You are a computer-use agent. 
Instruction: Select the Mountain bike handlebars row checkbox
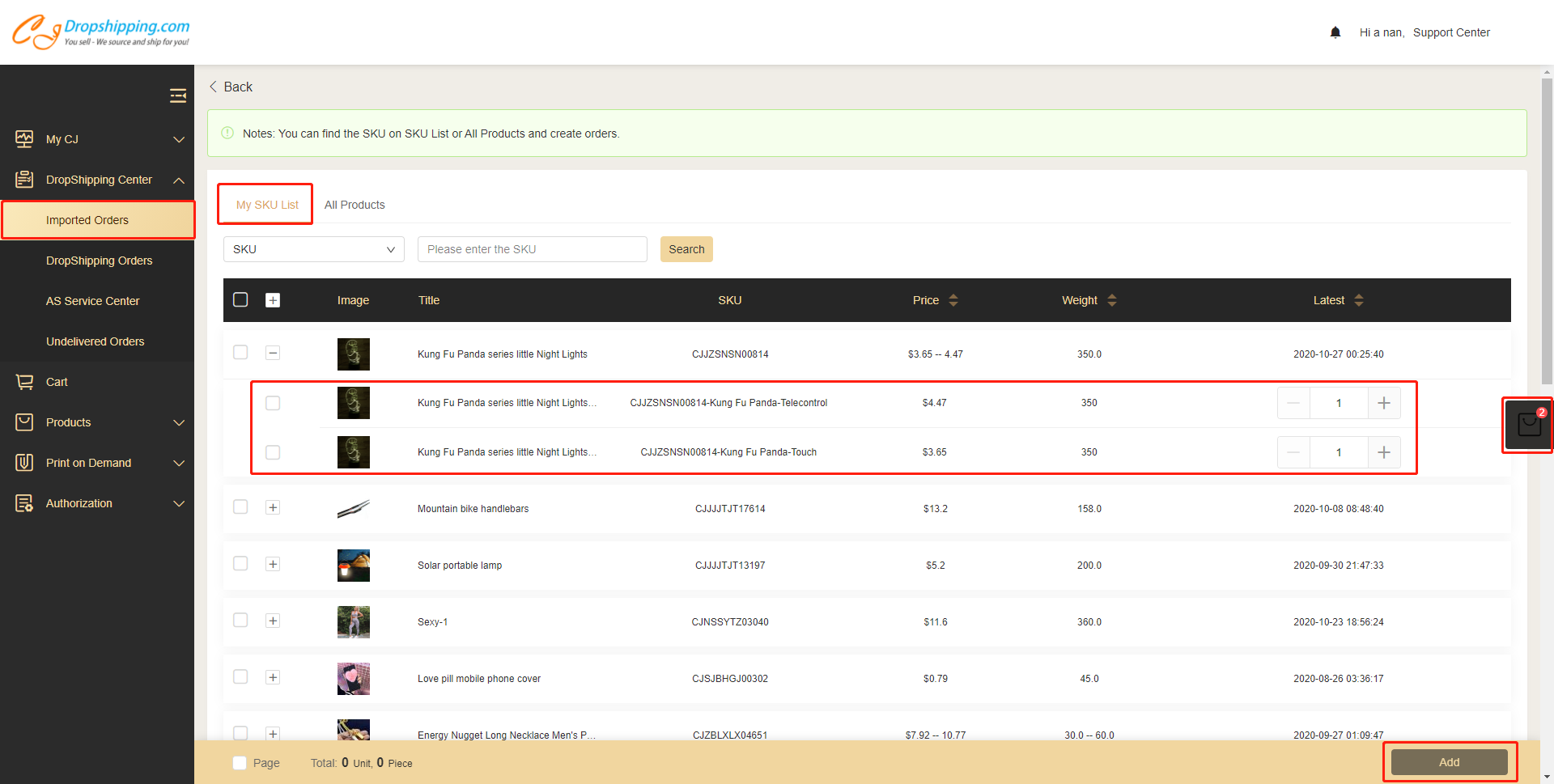click(240, 506)
